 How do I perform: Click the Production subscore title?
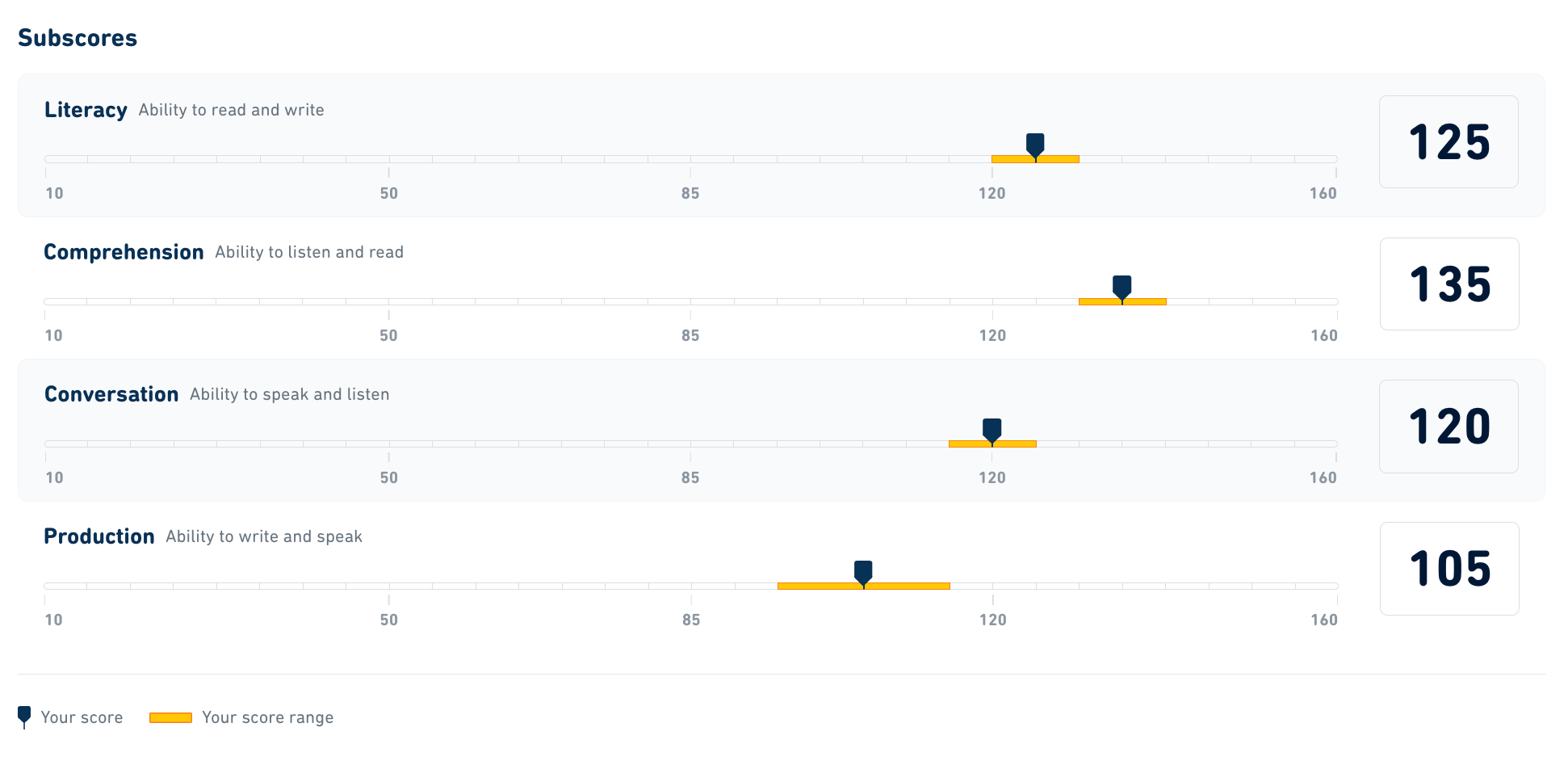coord(99,536)
